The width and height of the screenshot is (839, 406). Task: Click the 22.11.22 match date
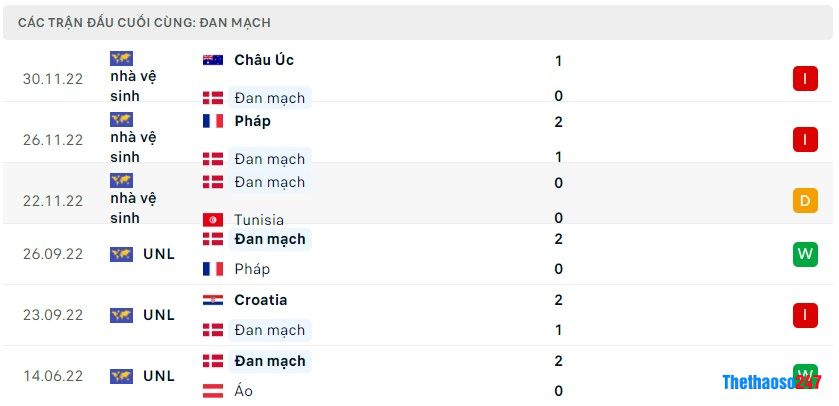pyautogui.click(x=53, y=200)
